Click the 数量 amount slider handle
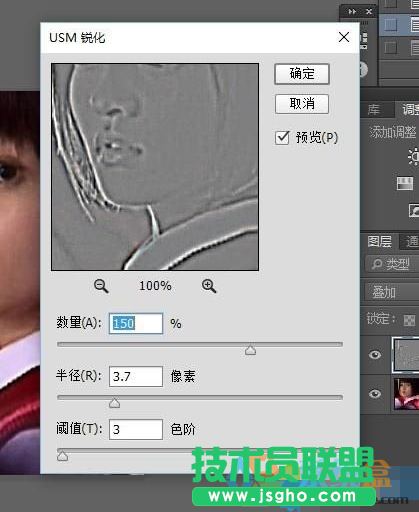Screen dimensions: 419x512 tap(250, 350)
